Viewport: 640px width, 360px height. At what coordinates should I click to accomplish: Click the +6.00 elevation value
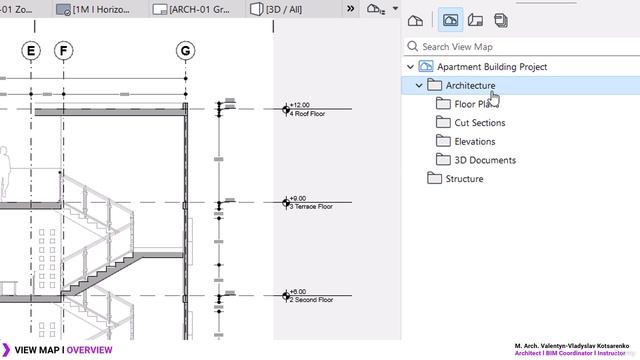point(298,291)
